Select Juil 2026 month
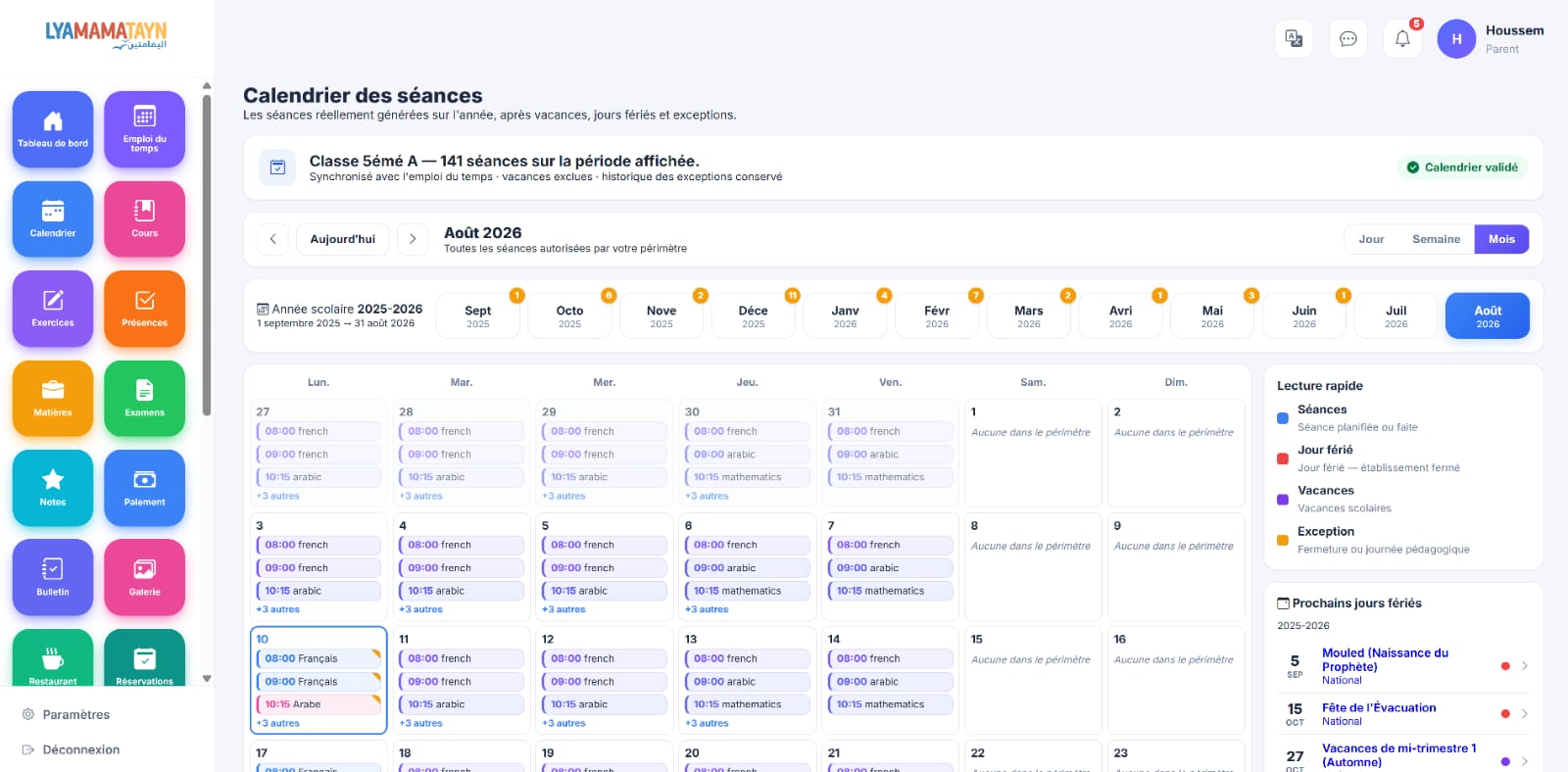 [x=1396, y=316]
